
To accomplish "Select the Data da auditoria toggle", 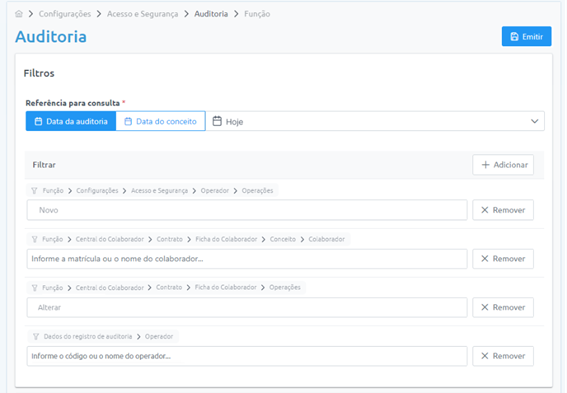I will (71, 121).
